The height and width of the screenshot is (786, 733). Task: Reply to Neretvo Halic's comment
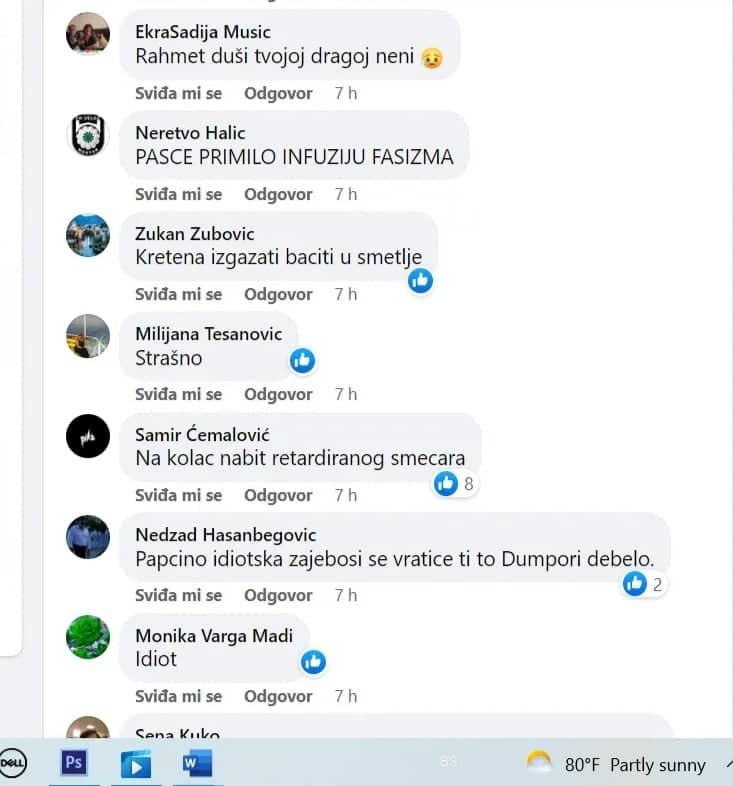278,194
